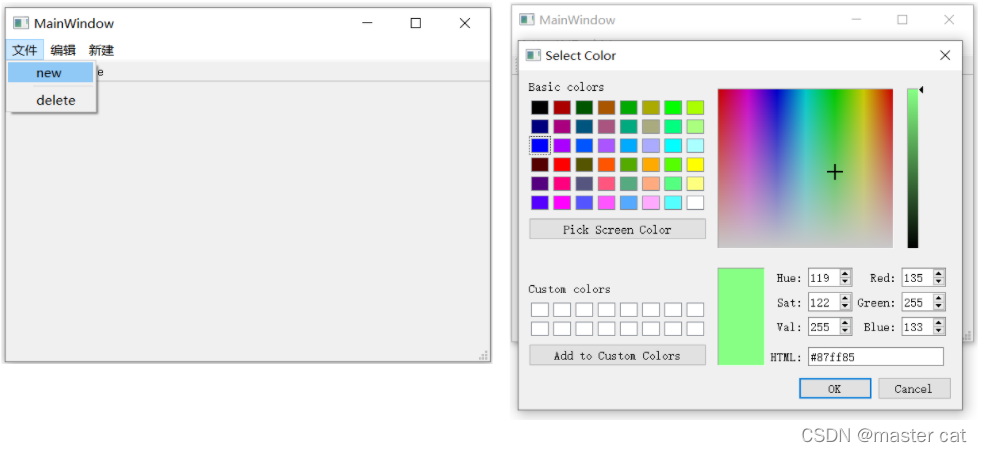Click the green luminance gradient slider bar
The image size is (982, 452).
tap(912, 168)
